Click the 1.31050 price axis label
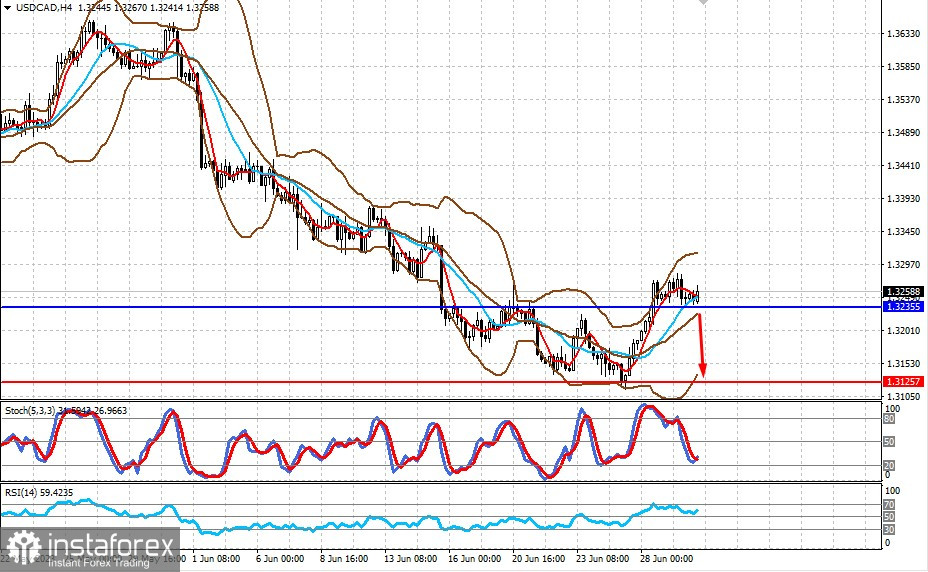 (x=903, y=396)
